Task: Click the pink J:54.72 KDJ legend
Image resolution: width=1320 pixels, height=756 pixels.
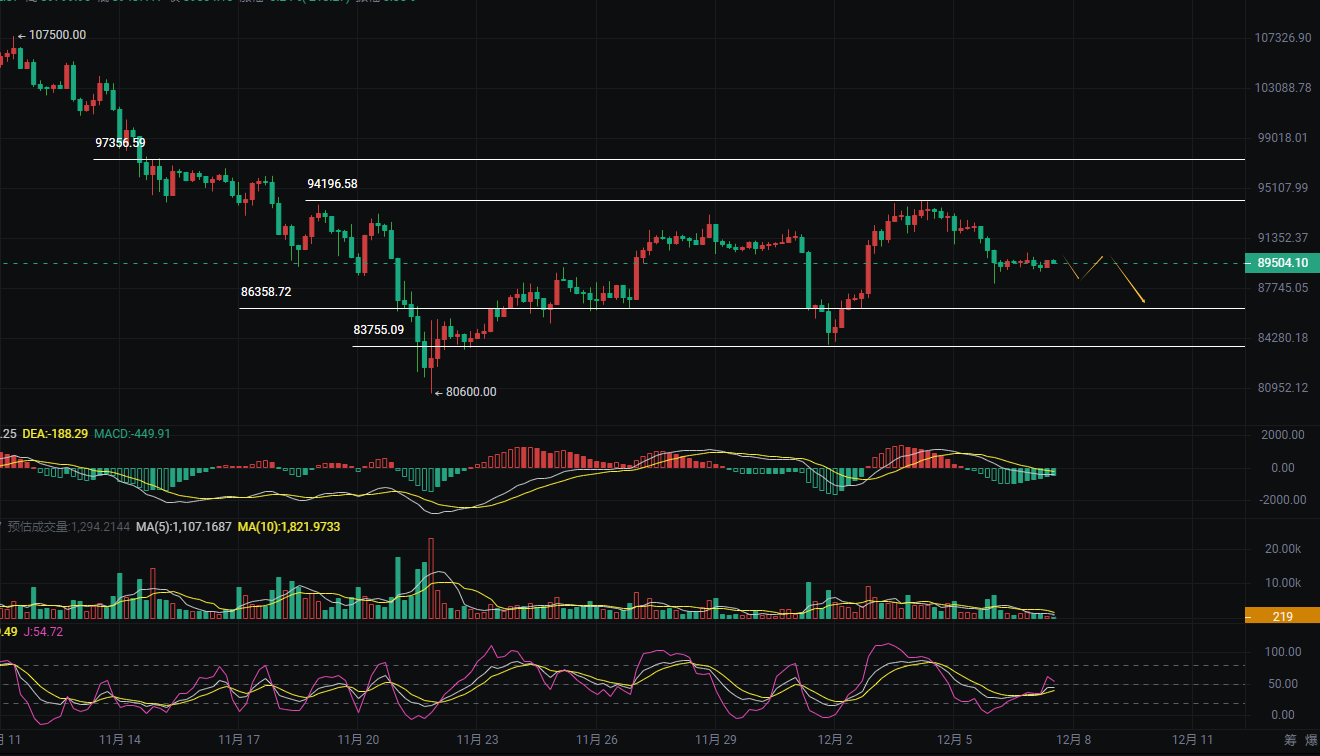Action: coord(41,632)
